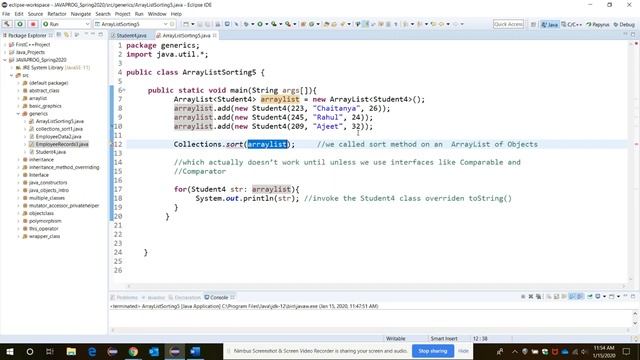Click the editor vertical scrollbar
The width and height of the screenshot is (640, 360).
[631, 161]
